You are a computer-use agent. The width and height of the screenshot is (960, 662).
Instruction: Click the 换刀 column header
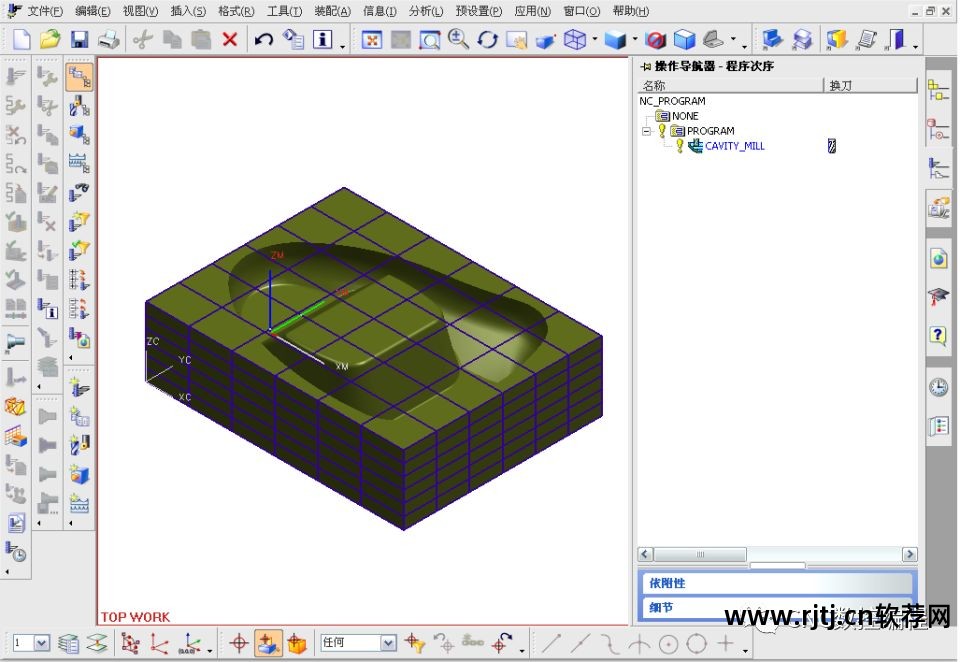(870, 85)
